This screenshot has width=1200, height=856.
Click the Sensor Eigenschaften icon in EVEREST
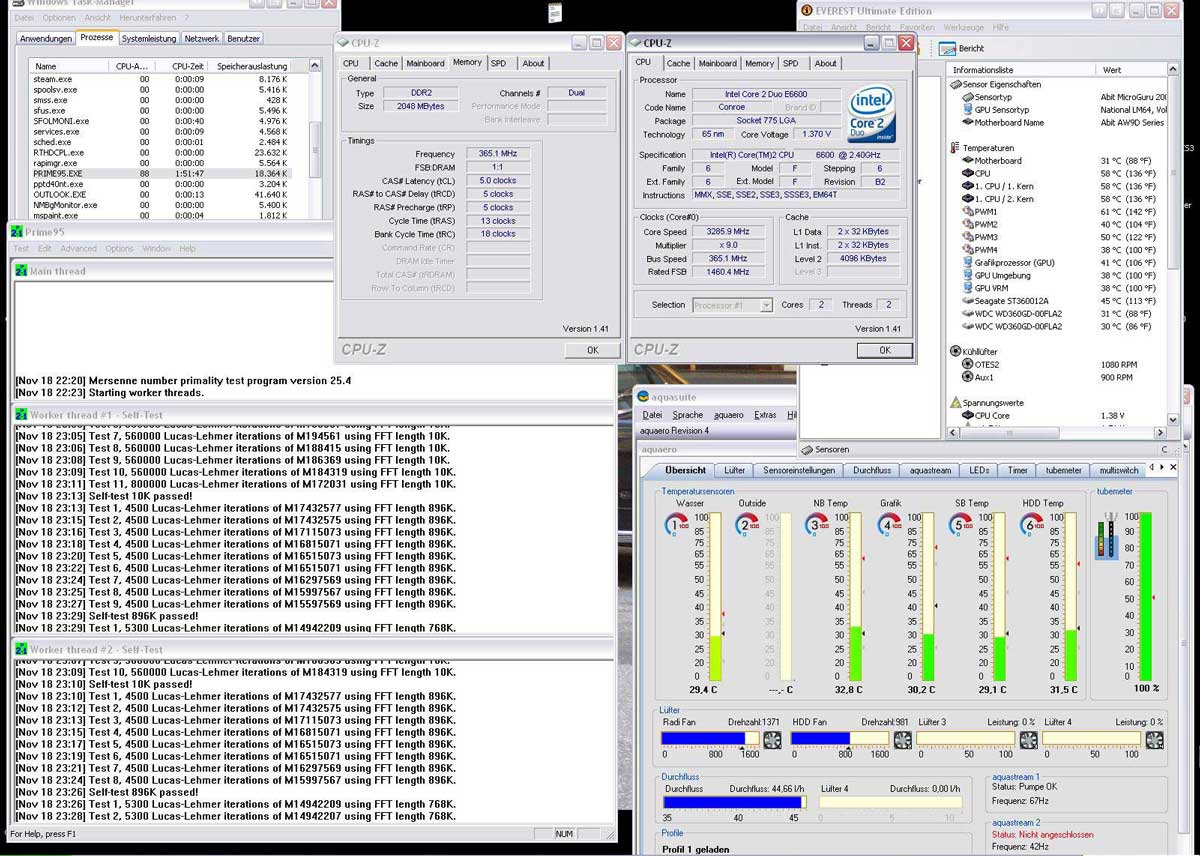click(x=955, y=85)
